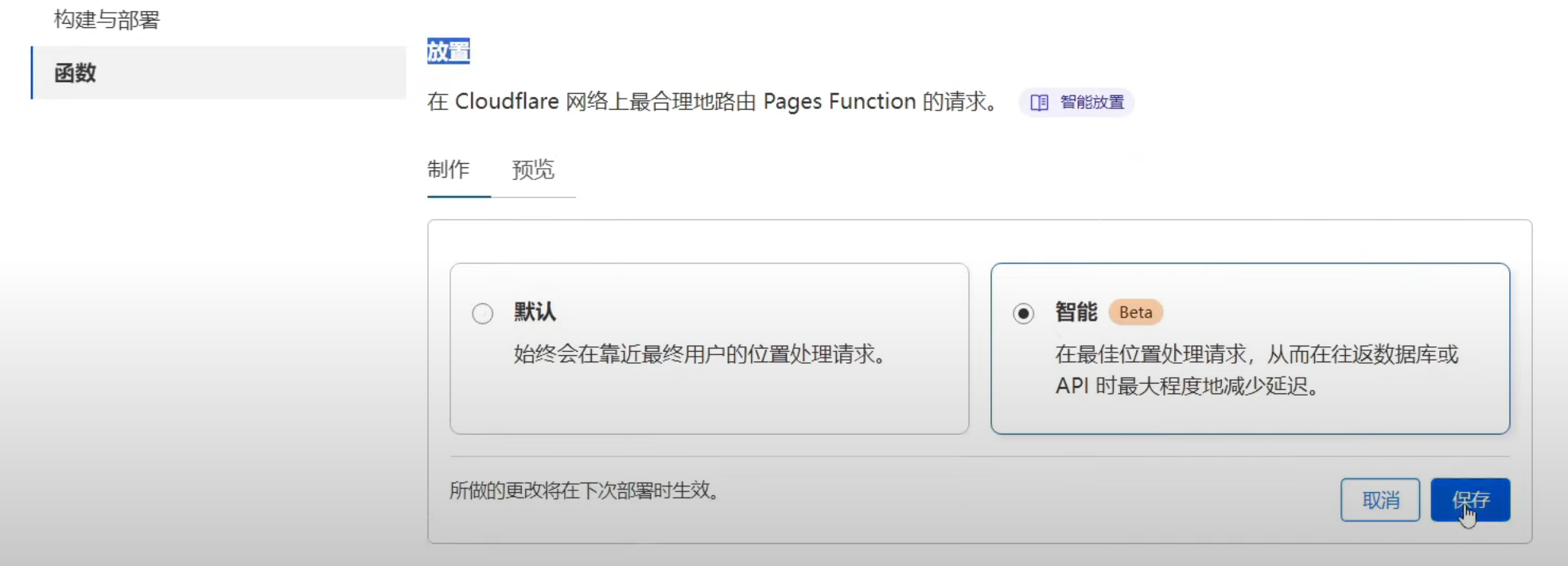
Task: Click the Cloudflare Pages Function description text
Action: [712, 102]
